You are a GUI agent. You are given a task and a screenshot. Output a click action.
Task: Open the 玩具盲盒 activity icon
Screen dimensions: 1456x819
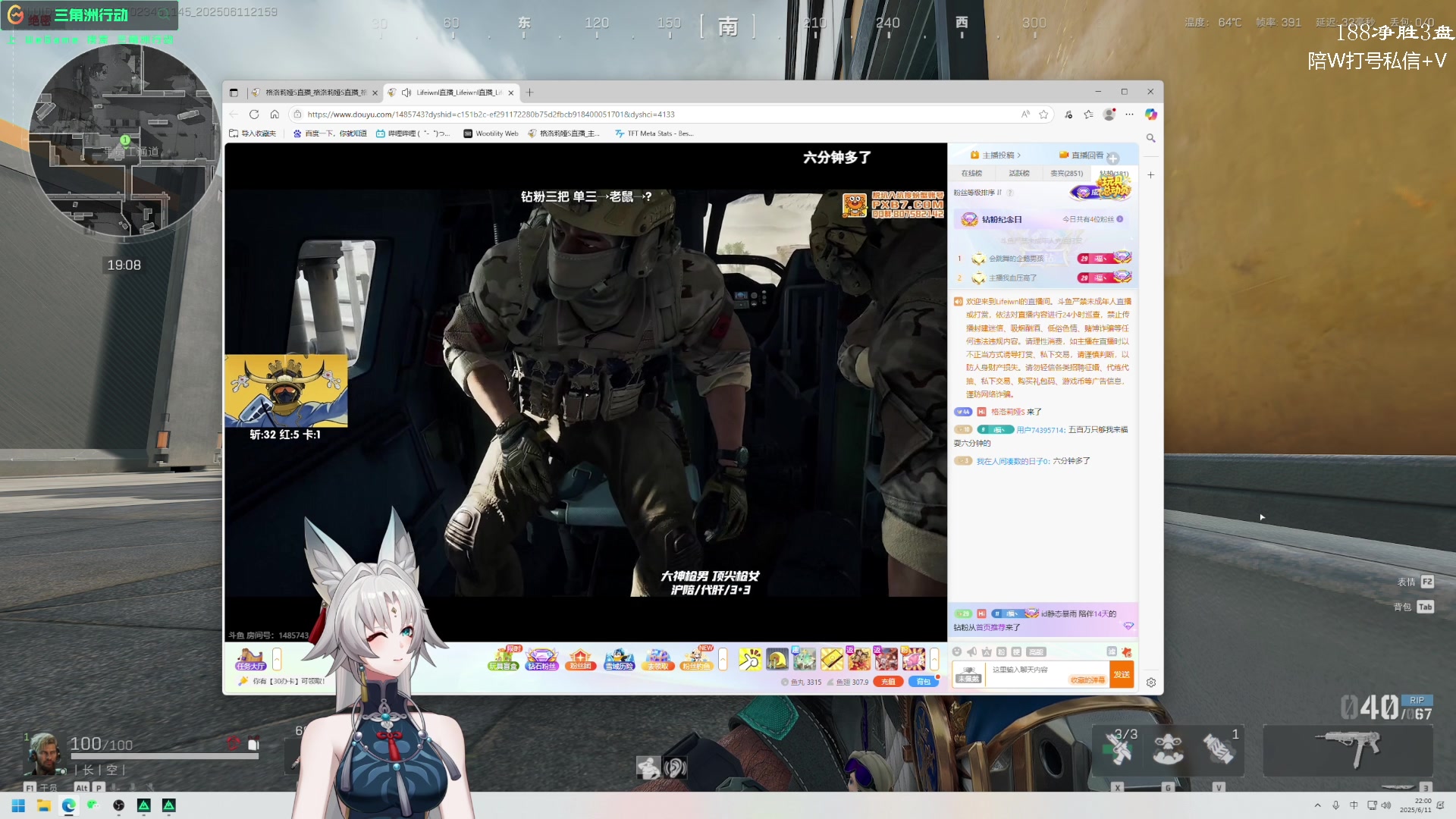(503, 659)
